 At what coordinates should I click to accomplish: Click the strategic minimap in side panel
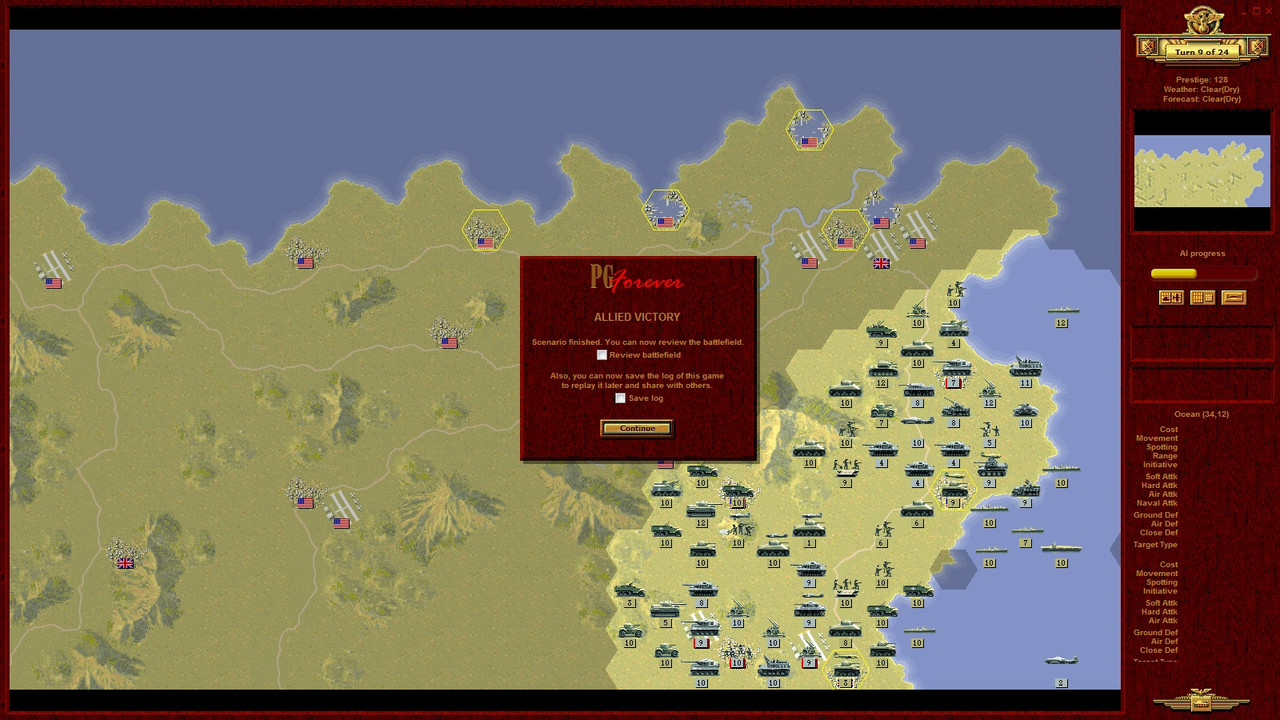click(x=1202, y=172)
